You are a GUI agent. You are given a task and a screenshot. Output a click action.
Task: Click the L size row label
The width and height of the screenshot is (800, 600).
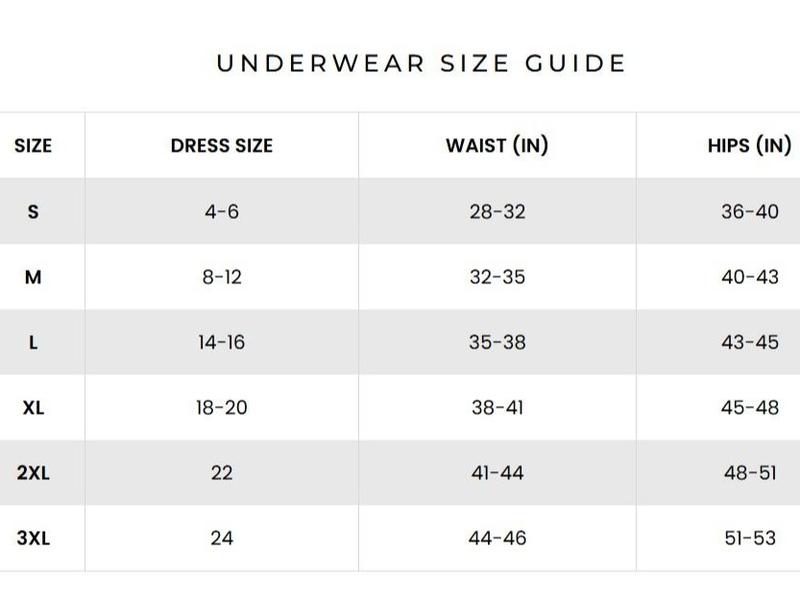pos(33,342)
